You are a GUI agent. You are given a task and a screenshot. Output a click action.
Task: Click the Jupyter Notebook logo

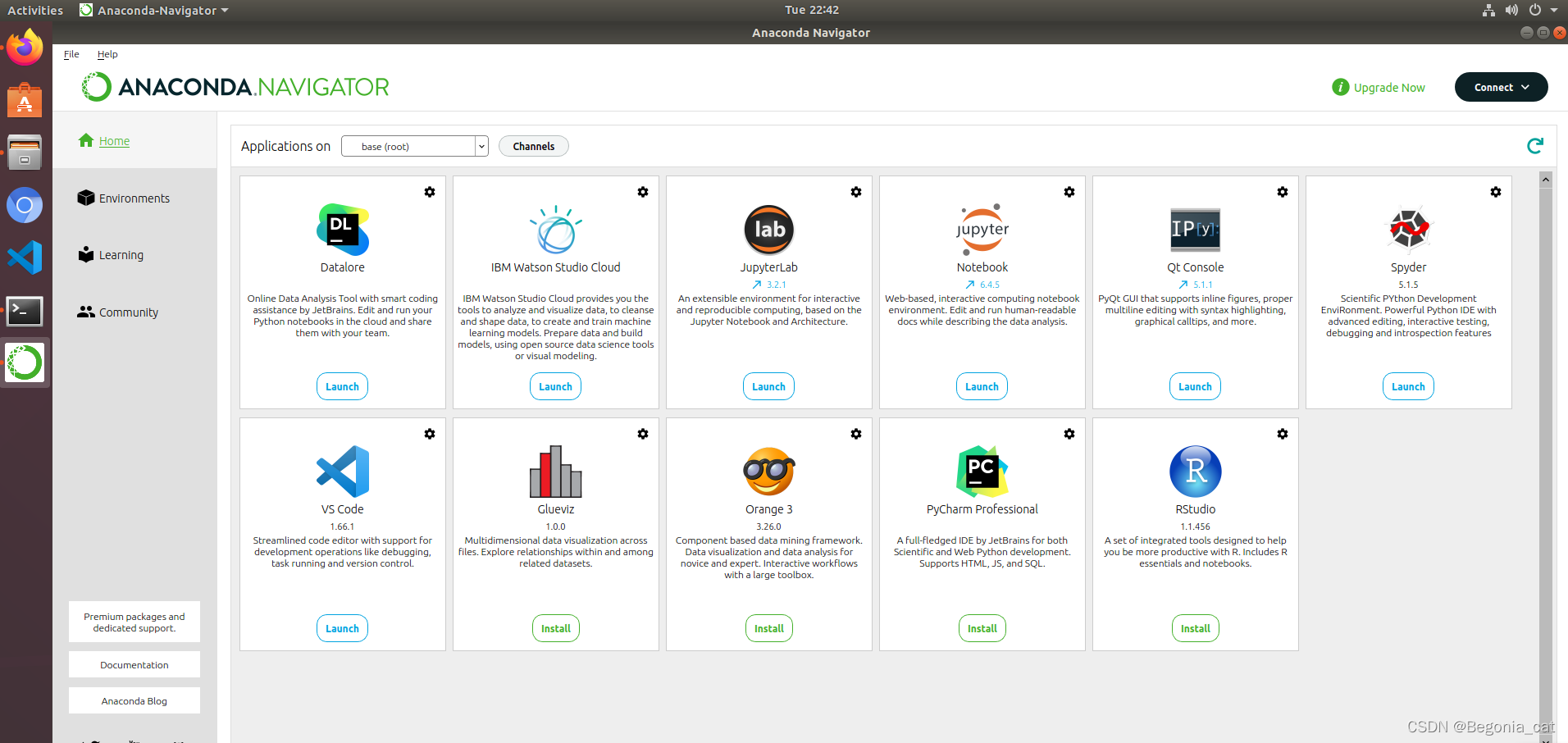coord(982,229)
